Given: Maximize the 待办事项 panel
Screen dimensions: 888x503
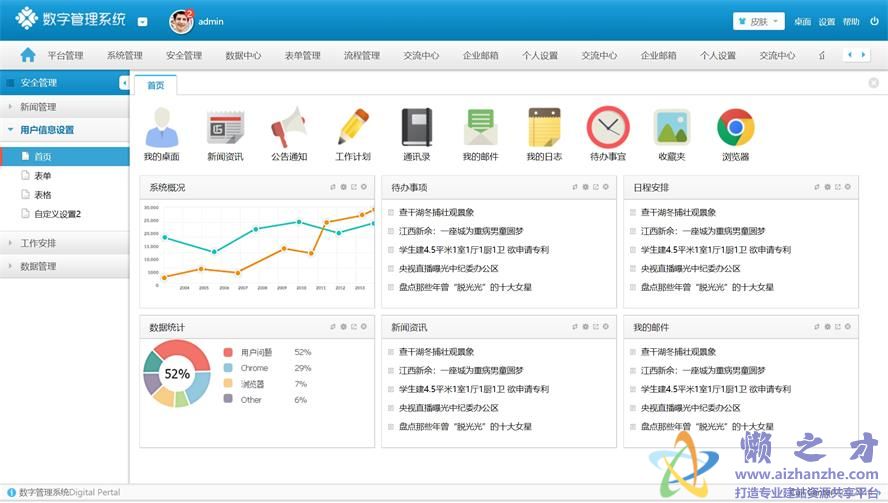Looking at the screenshot, I should (596, 187).
